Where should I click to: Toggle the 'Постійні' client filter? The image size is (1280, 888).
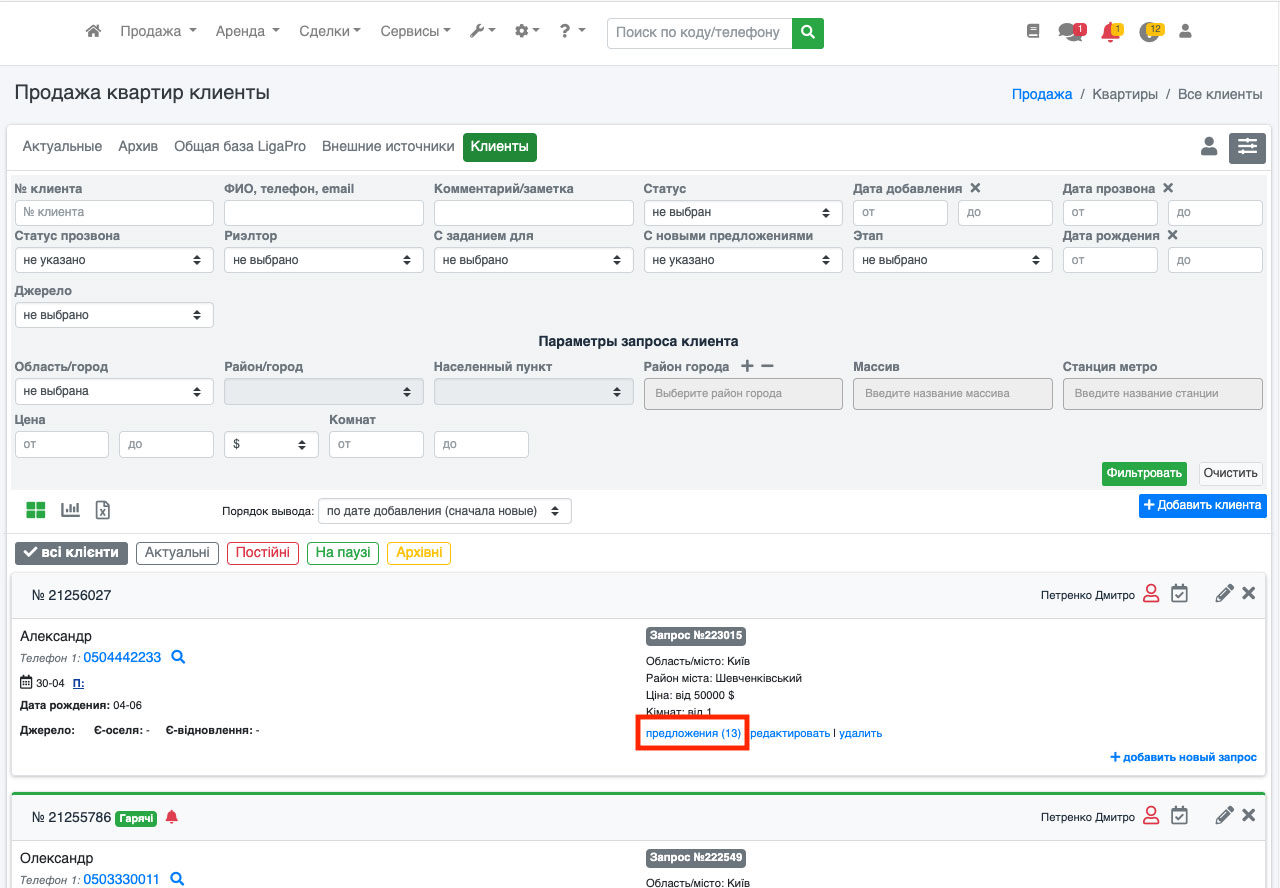pos(263,553)
